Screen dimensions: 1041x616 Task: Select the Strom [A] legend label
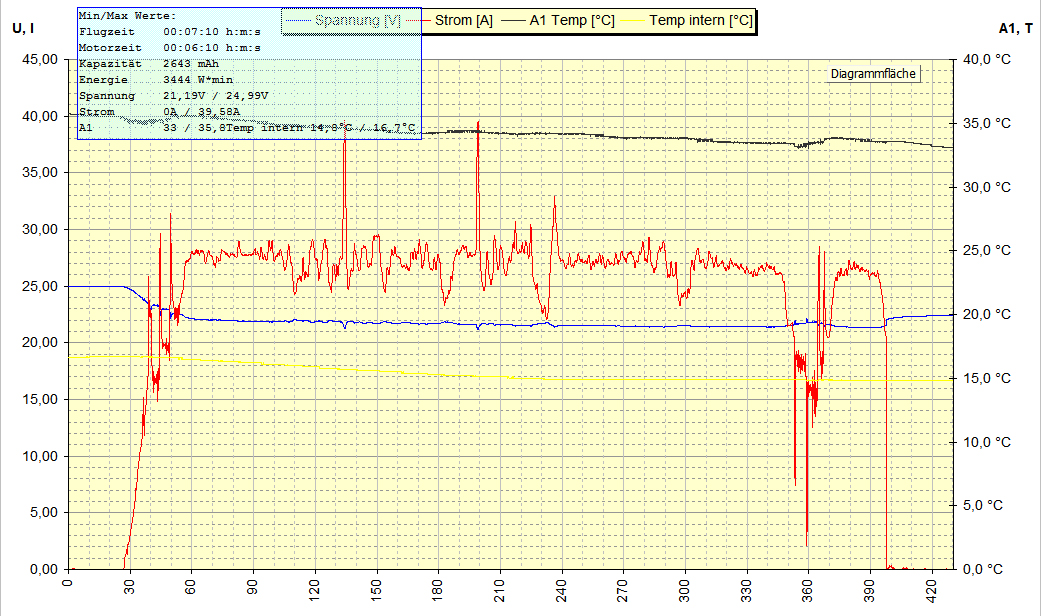point(463,20)
